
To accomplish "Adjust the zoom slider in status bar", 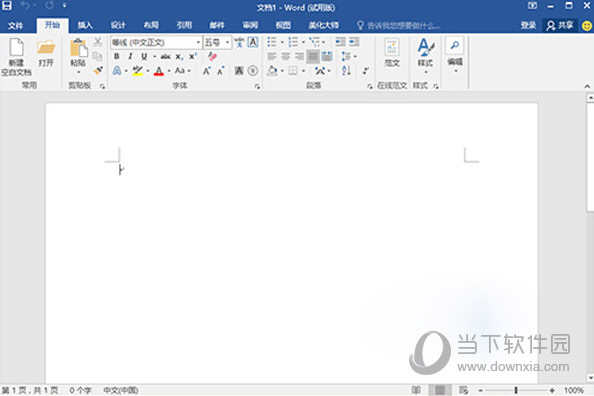I will (x=516, y=390).
